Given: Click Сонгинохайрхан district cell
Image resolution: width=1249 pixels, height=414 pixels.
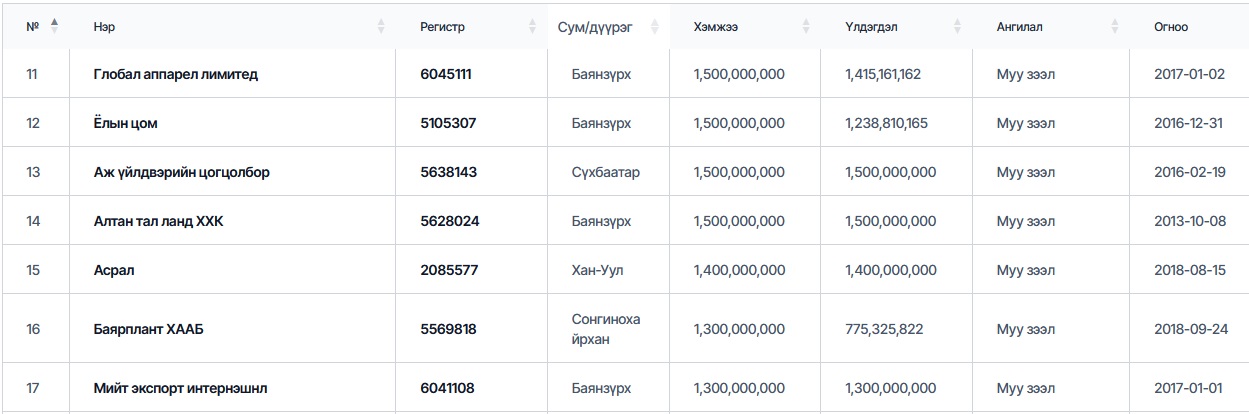Looking at the screenshot, I should (605, 328).
